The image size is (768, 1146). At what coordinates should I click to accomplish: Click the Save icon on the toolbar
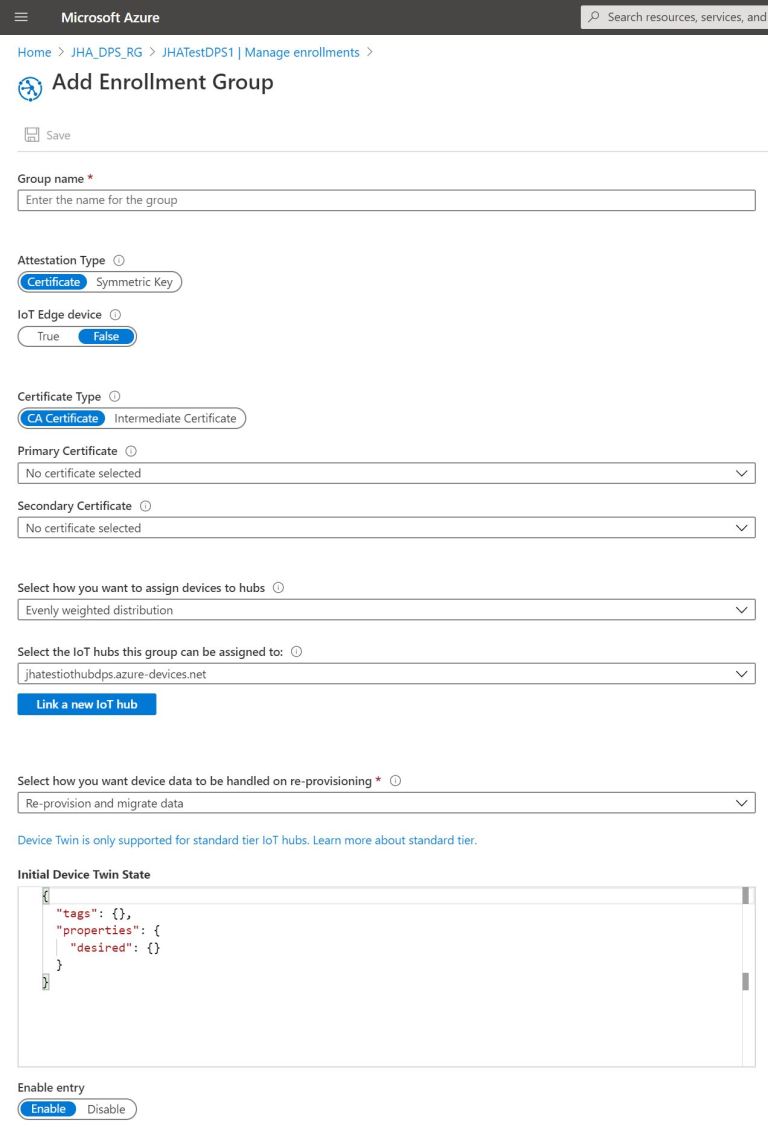[x=34, y=134]
